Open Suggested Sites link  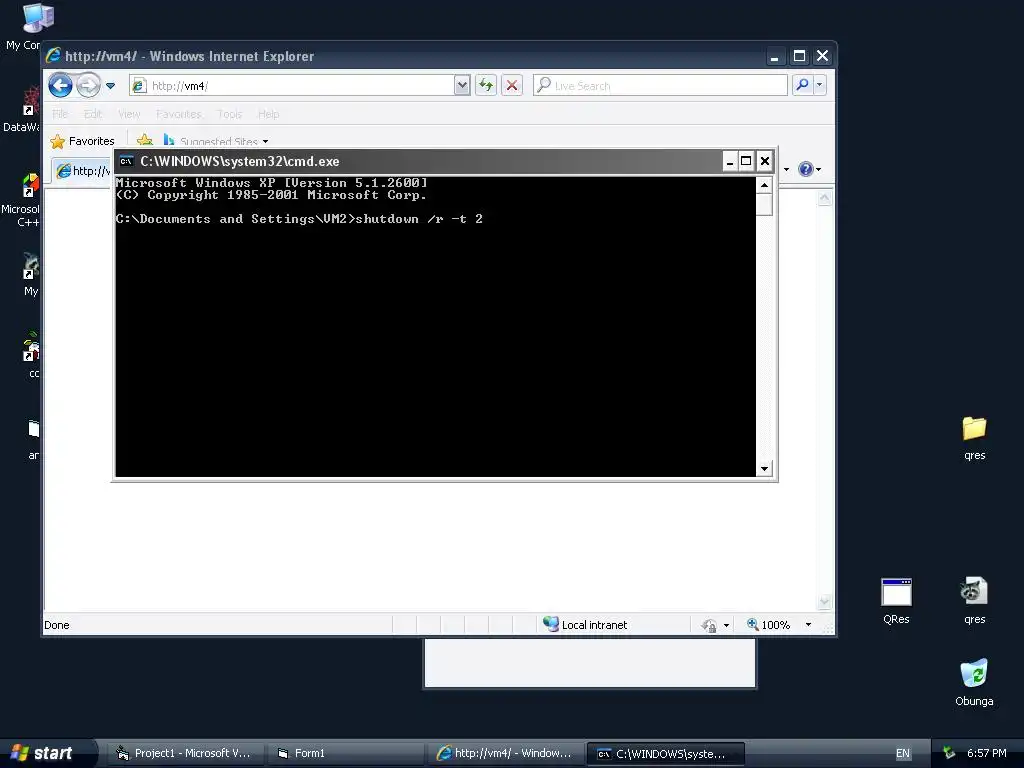[216, 140]
